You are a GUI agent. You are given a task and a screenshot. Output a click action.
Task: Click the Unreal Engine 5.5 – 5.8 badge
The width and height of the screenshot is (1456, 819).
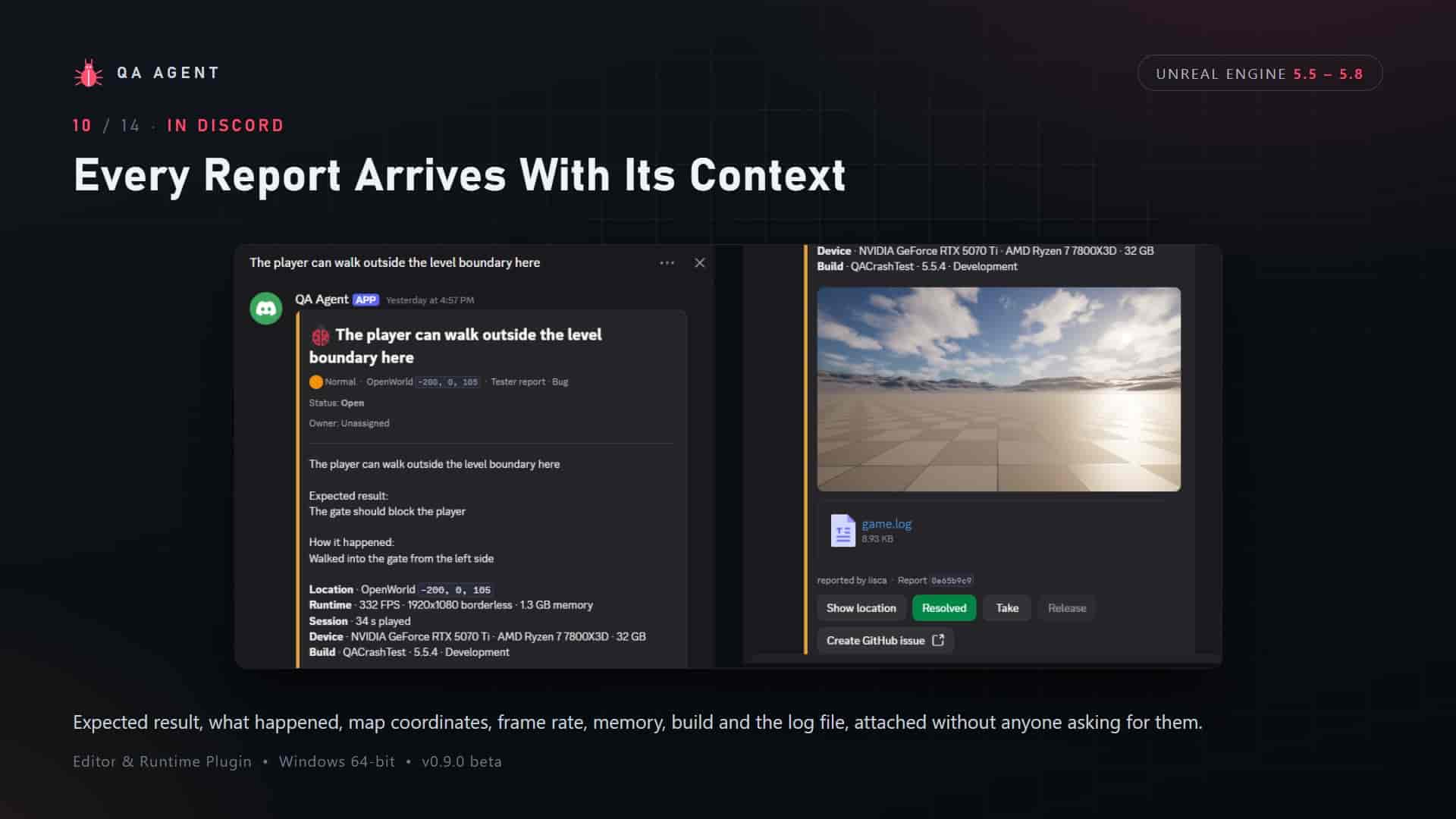(1260, 74)
